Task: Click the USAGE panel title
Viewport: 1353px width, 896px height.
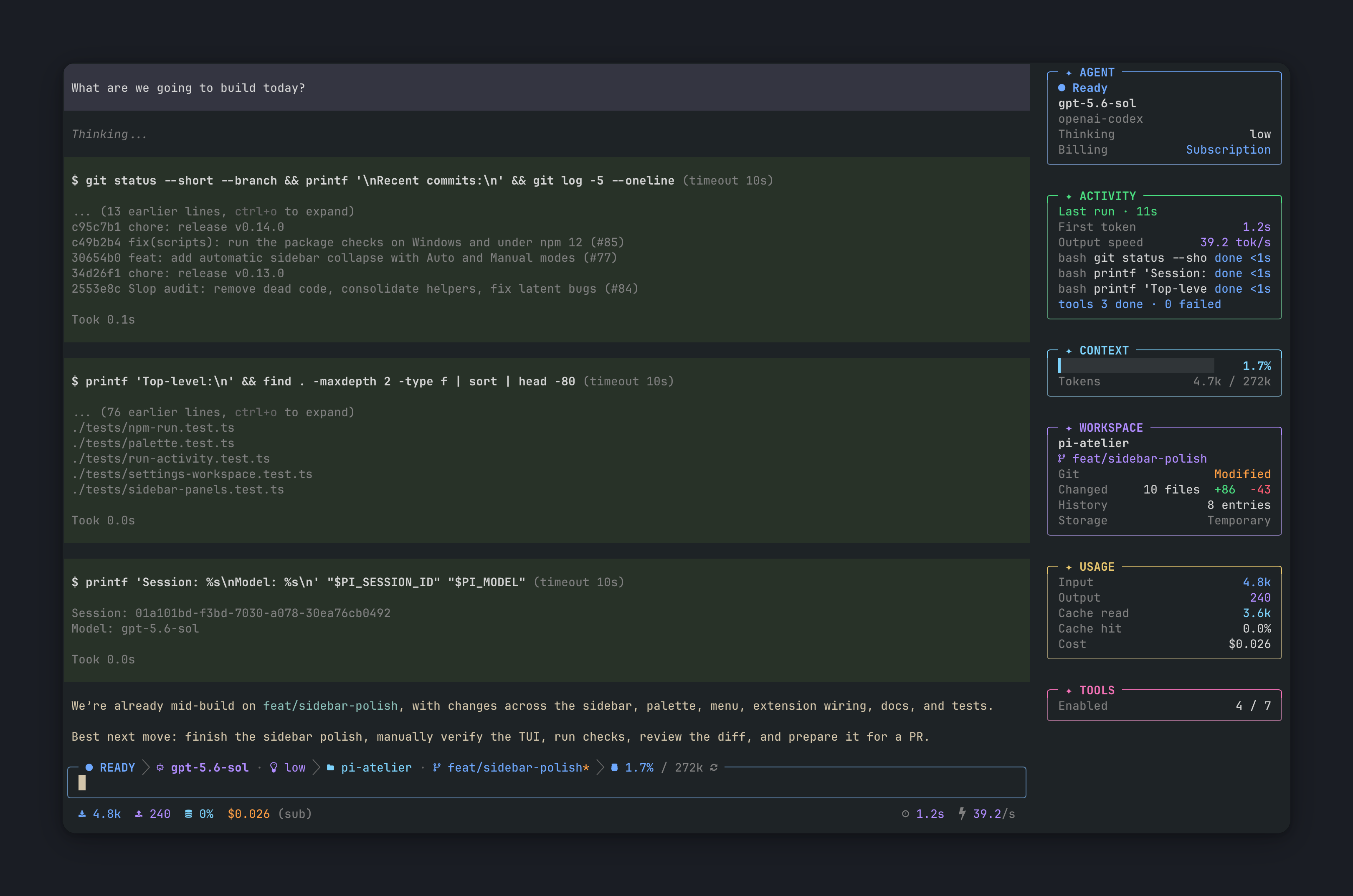Action: (1097, 567)
